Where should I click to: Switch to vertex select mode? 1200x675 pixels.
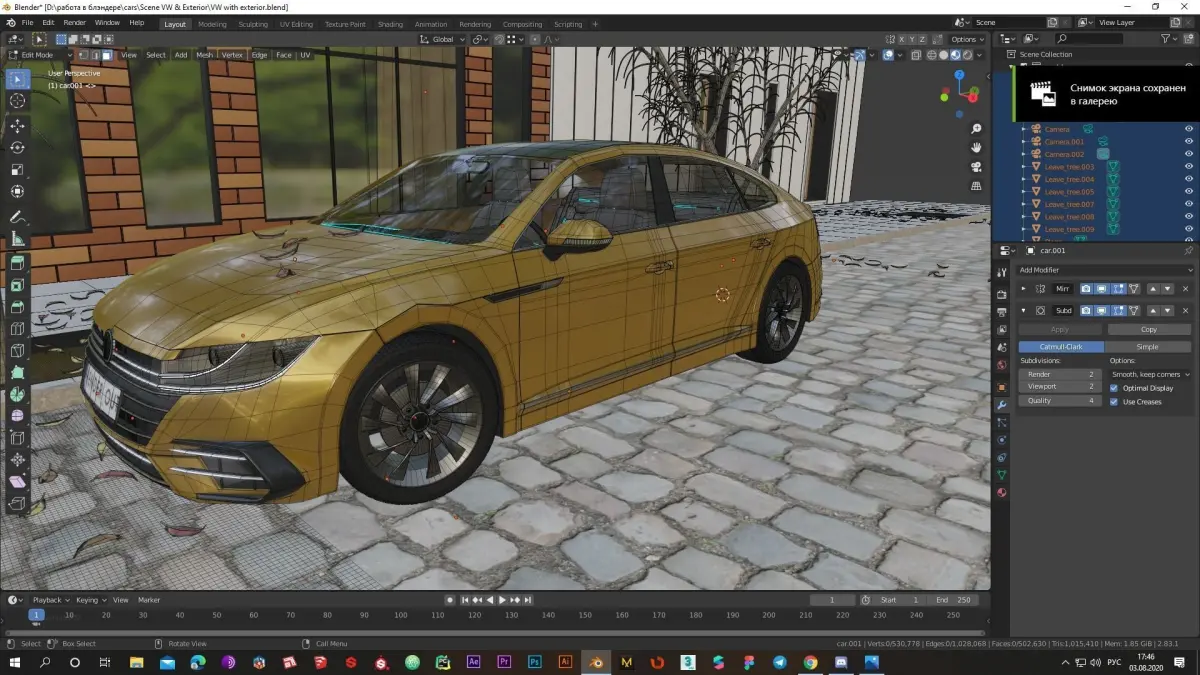point(84,55)
